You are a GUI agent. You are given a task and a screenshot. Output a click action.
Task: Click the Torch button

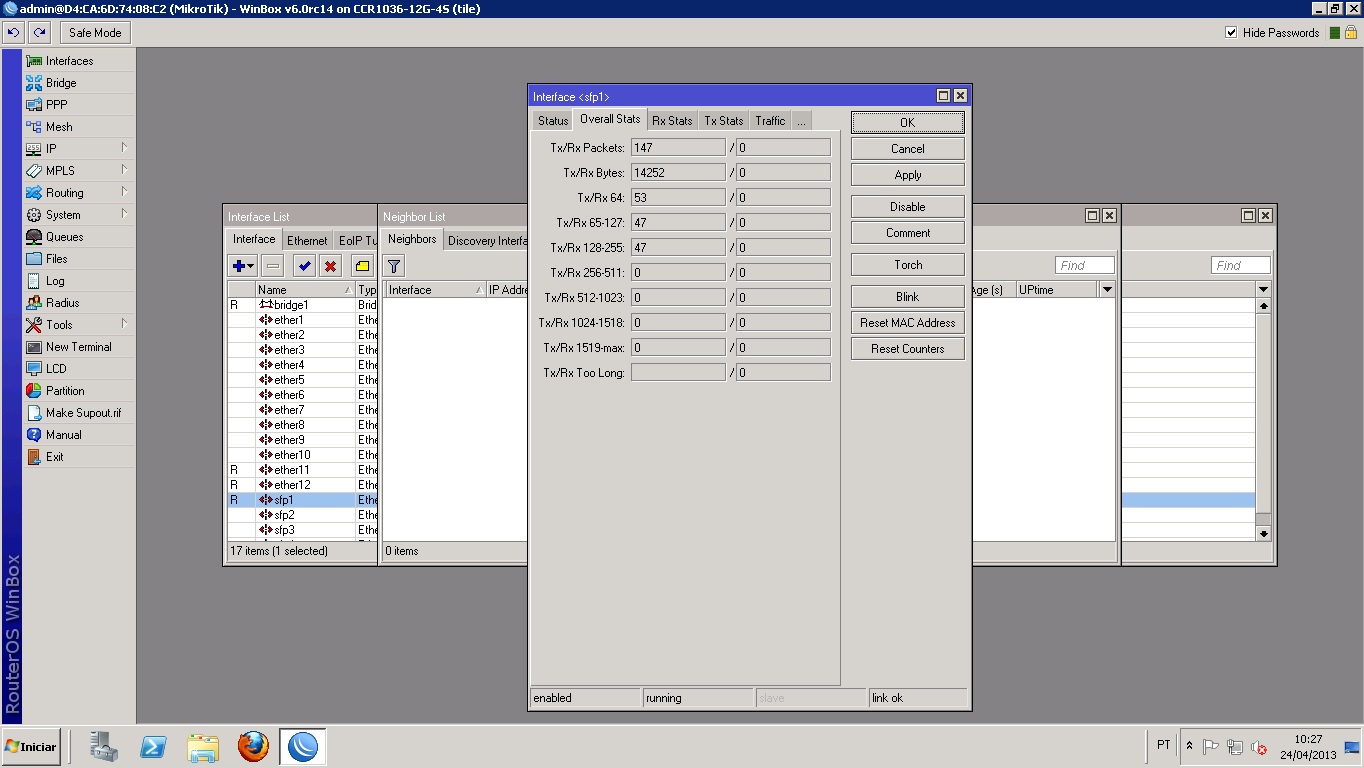pos(908,265)
